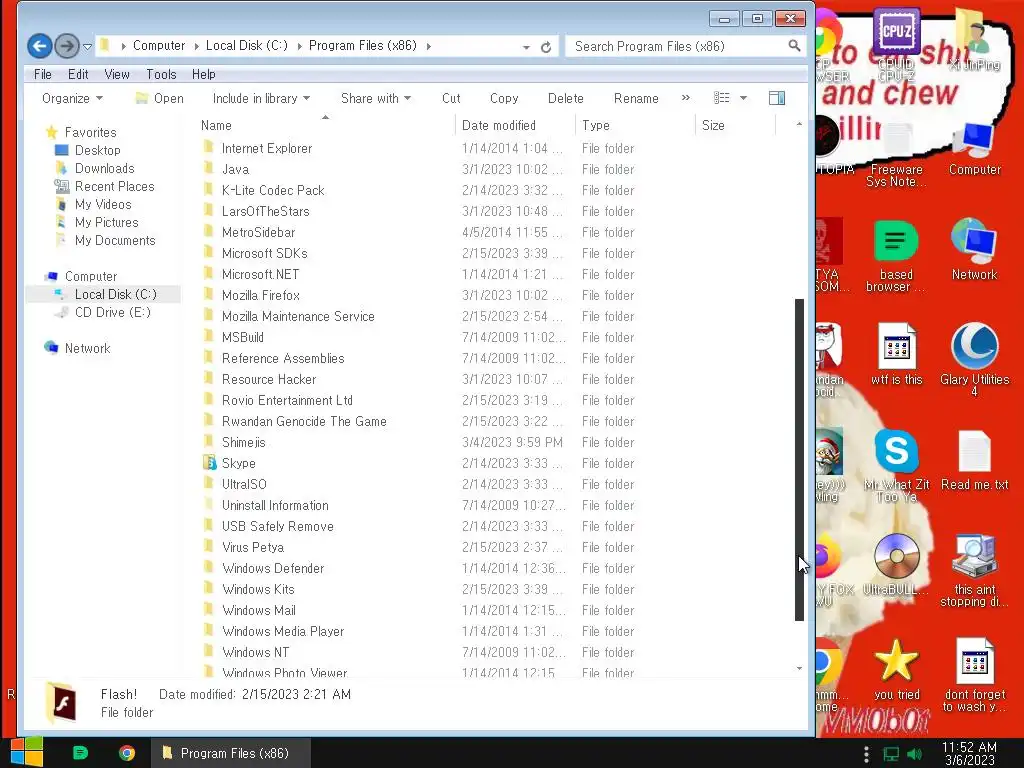Open the based browser desktop icon

(x=896, y=256)
